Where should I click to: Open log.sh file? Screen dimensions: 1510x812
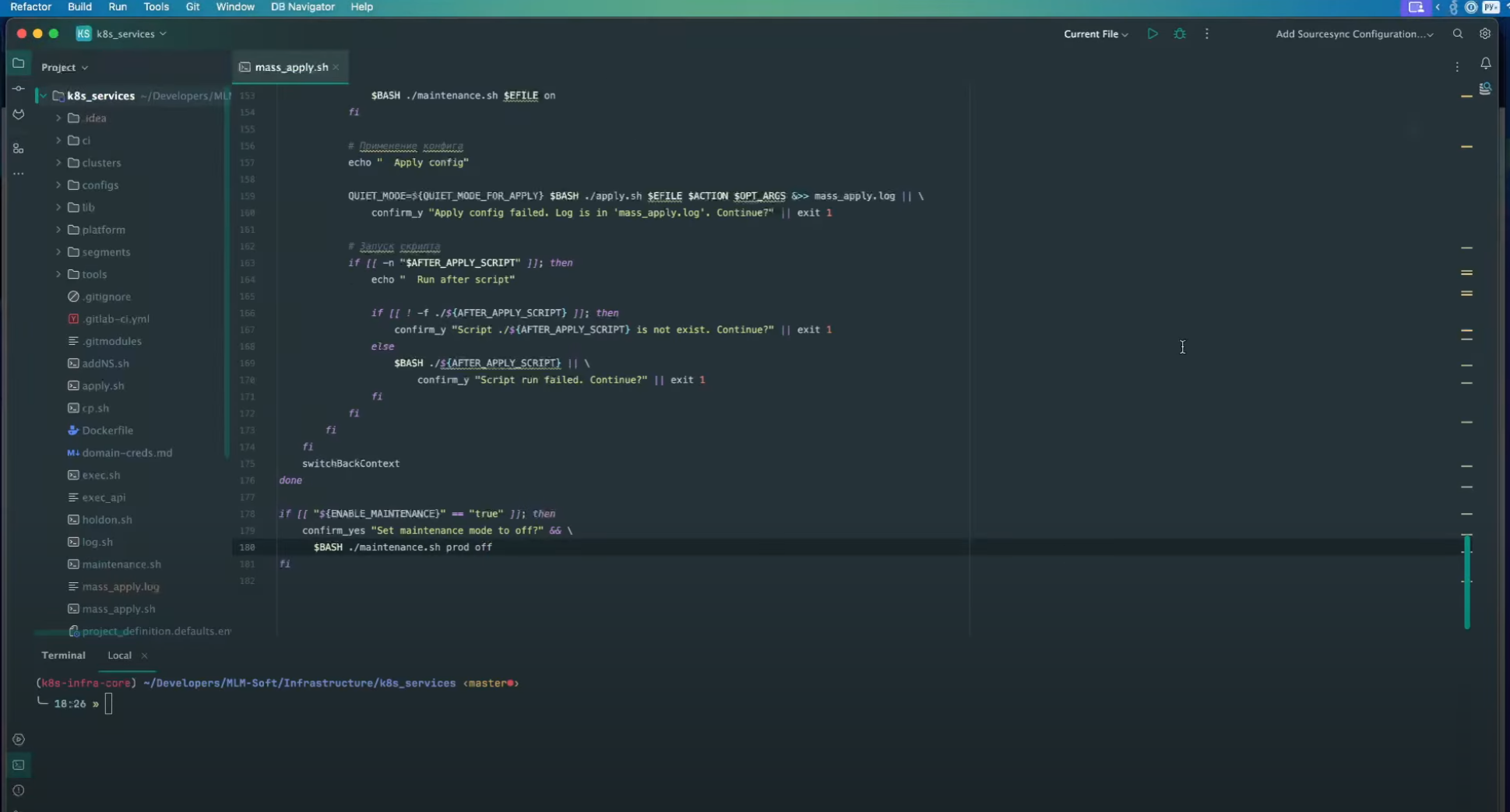pyautogui.click(x=97, y=542)
